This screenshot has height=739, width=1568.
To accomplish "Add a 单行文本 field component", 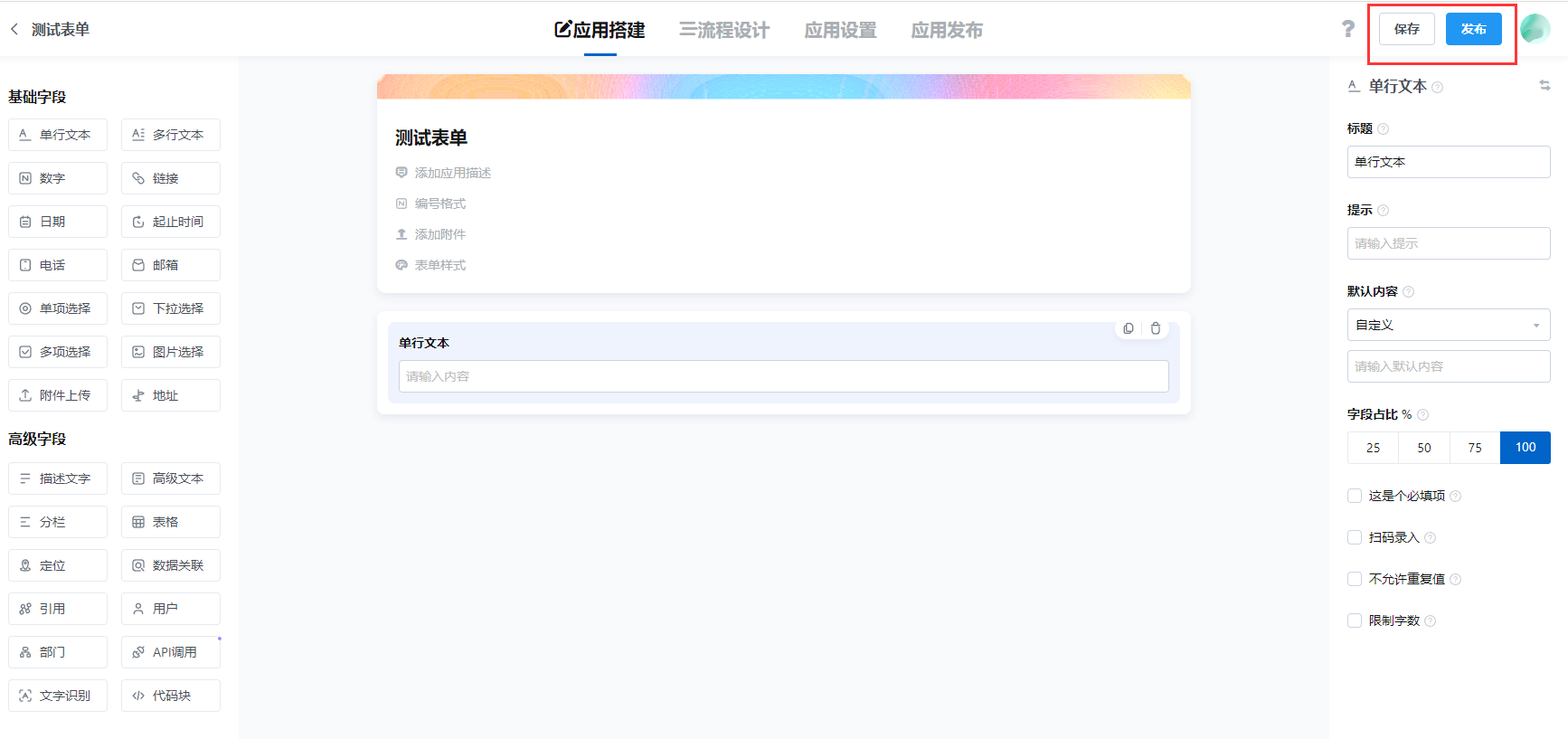I will 58,135.
